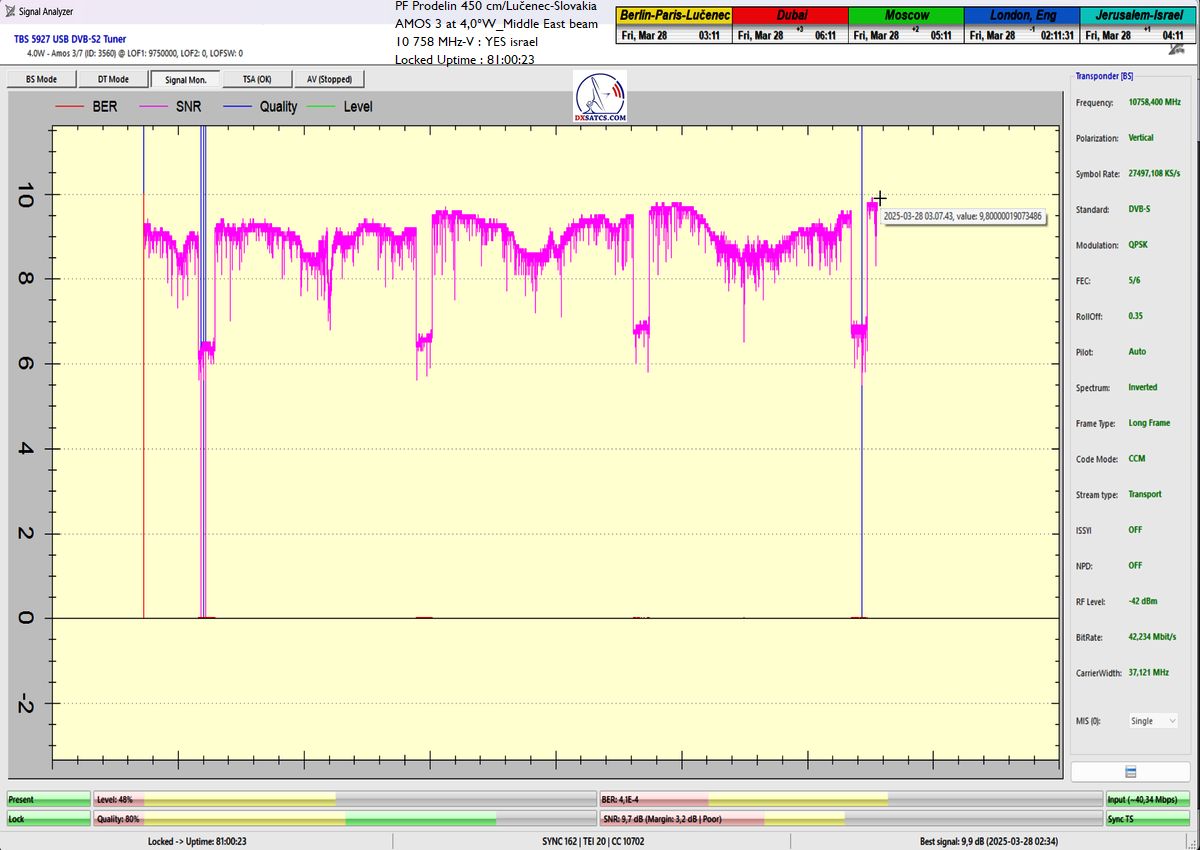The height and width of the screenshot is (850, 1200).
Task: Click the Signal Analyzer window title icon
Action: coord(9,11)
